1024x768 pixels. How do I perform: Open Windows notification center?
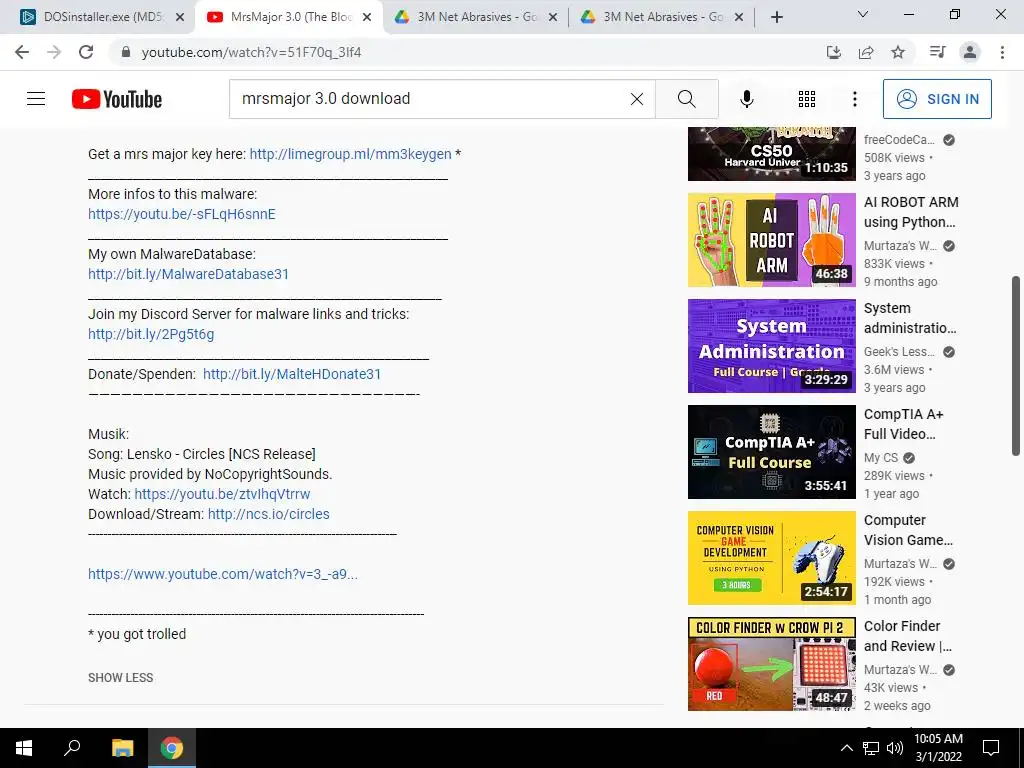coord(991,748)
